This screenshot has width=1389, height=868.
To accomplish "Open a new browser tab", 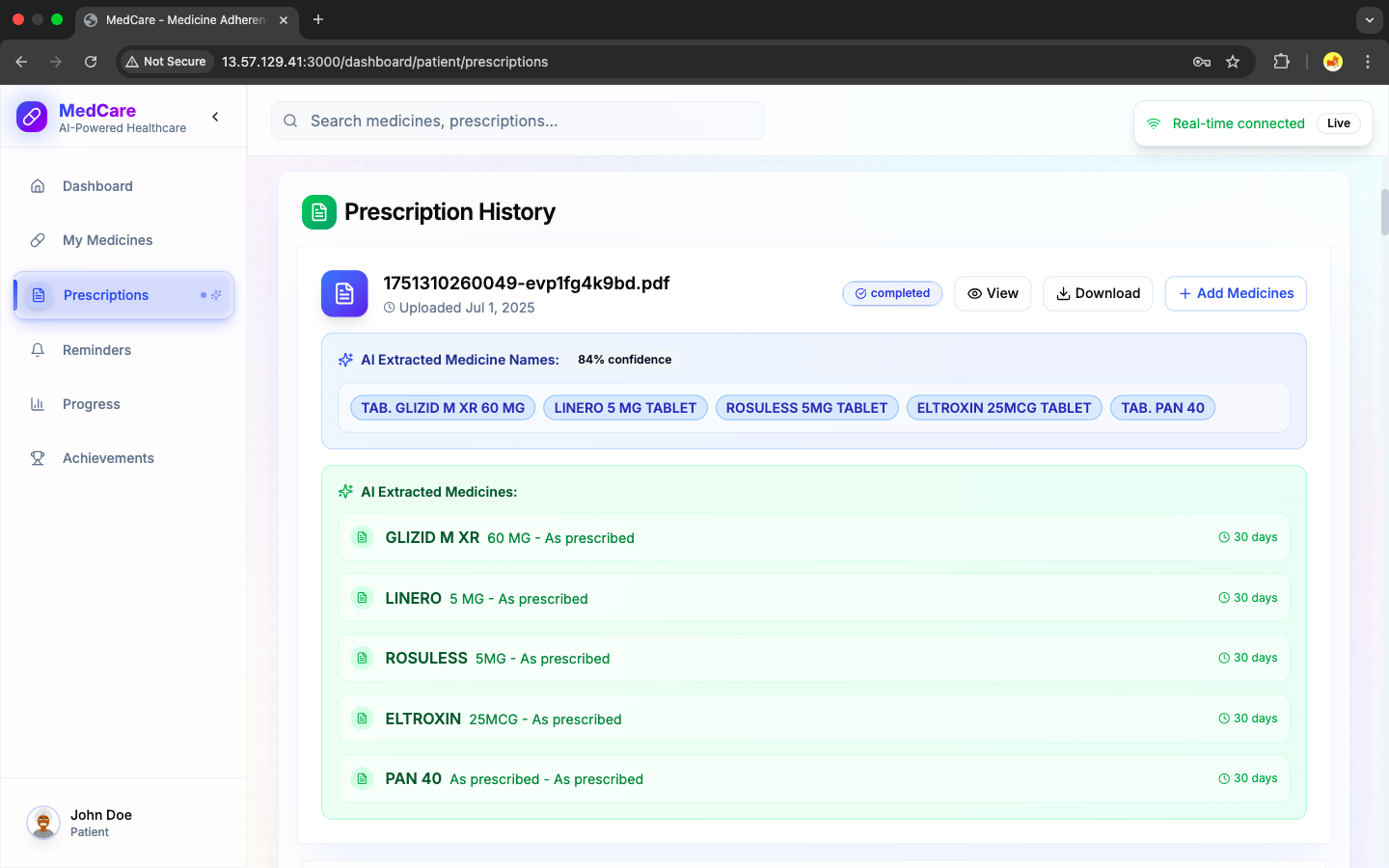I will pos(318,19).
